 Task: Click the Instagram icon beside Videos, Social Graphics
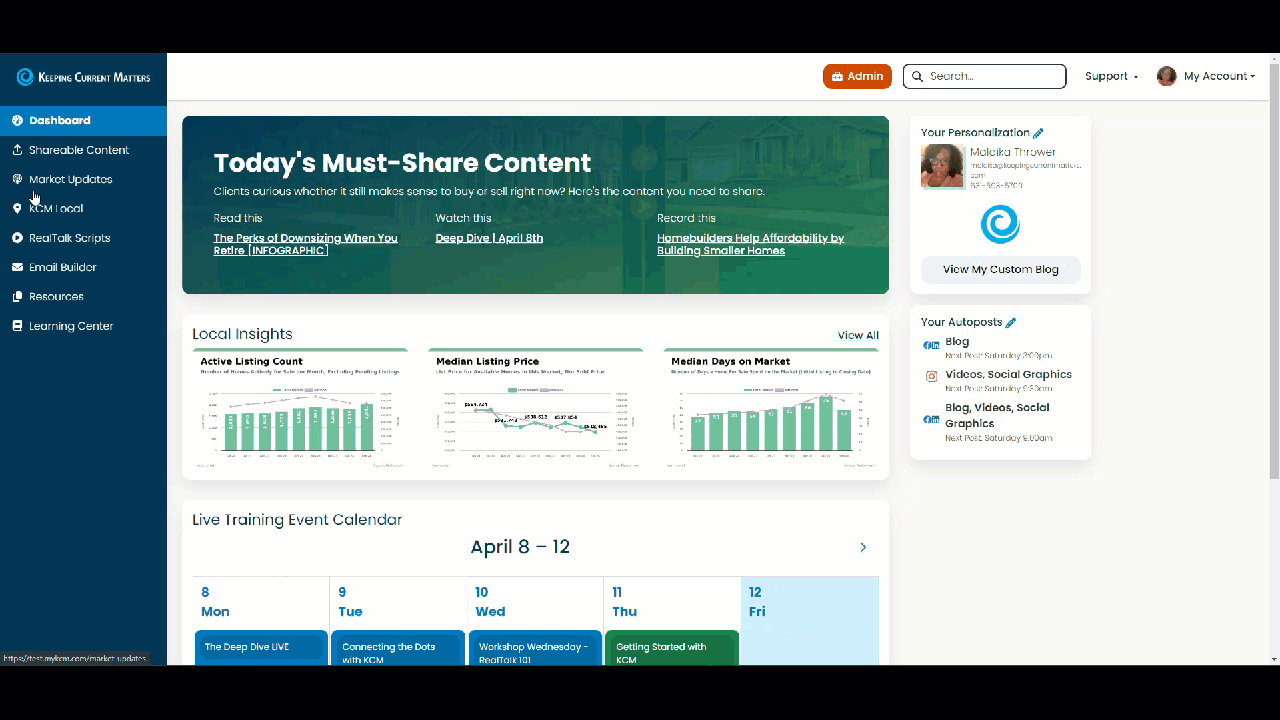click(x=931, y=377)
